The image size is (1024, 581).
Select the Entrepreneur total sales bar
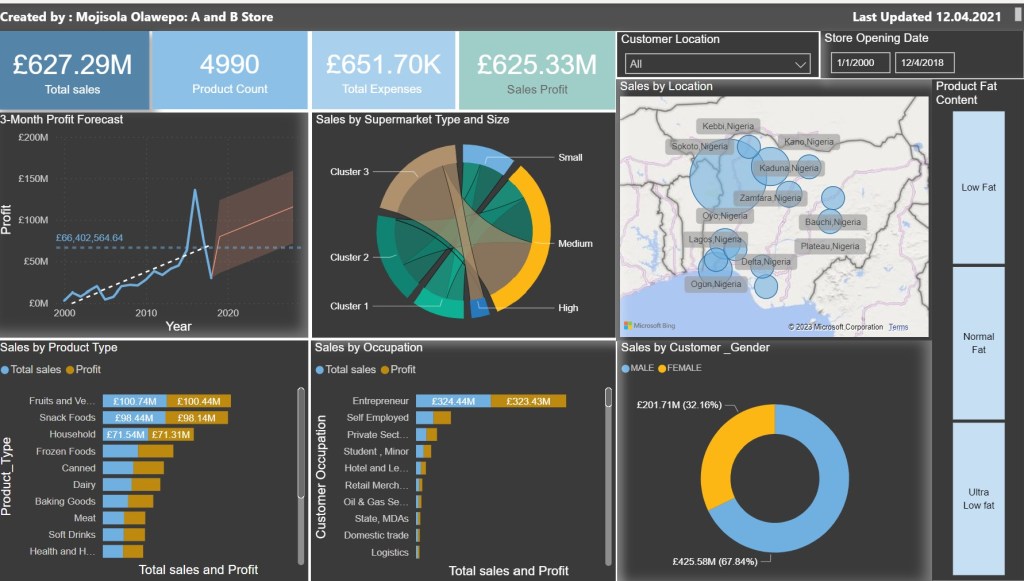pos(453,401)
